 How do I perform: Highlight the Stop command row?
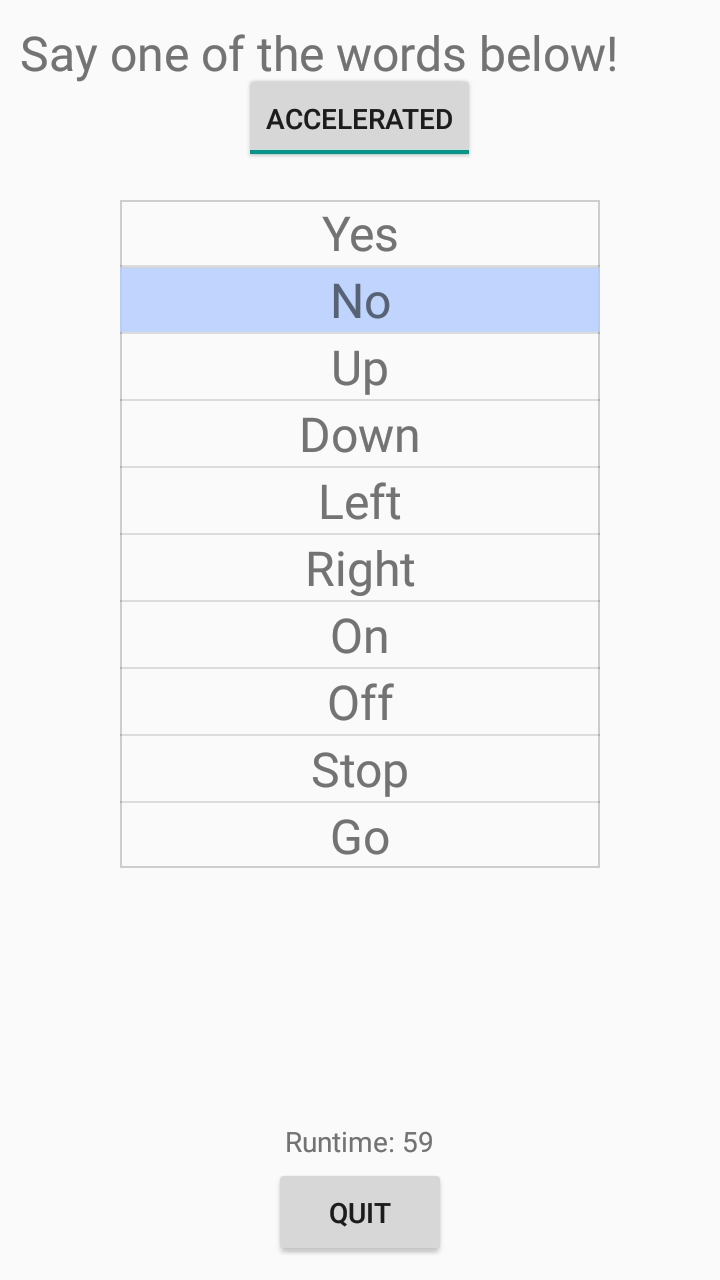pyautogui.click(x=360, y=770)
